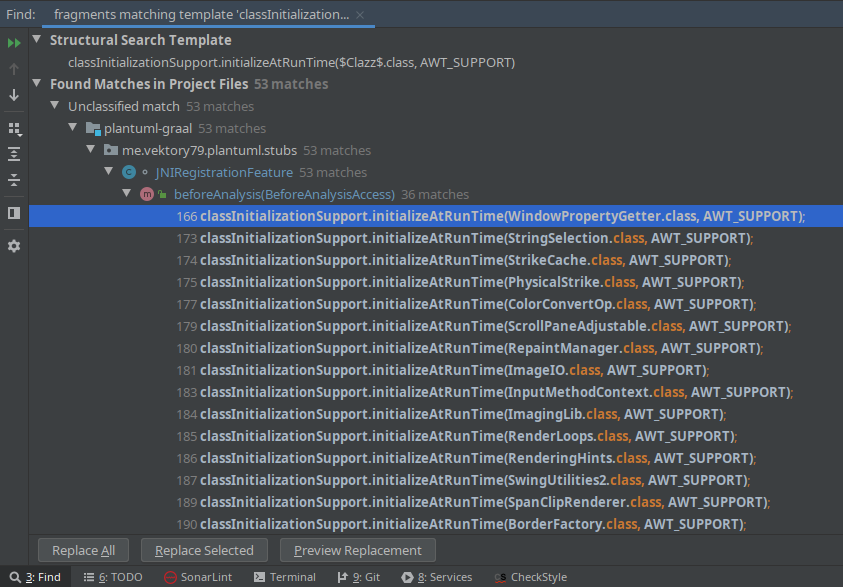Viewport: 843px width, 587px height.
Task: Click the JNIRegistrationFeature class icon
Action: tap(129, 173)
